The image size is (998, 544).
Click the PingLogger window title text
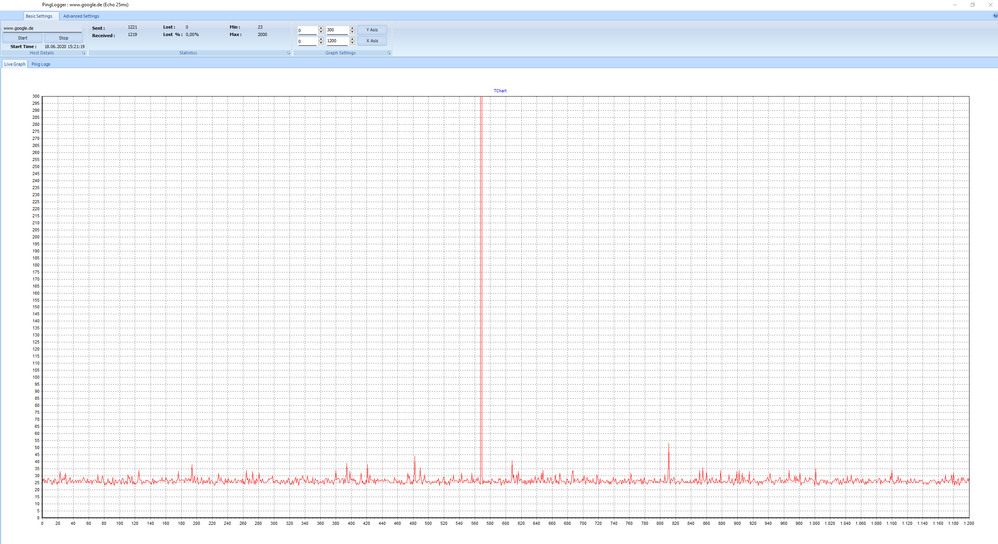85,4
